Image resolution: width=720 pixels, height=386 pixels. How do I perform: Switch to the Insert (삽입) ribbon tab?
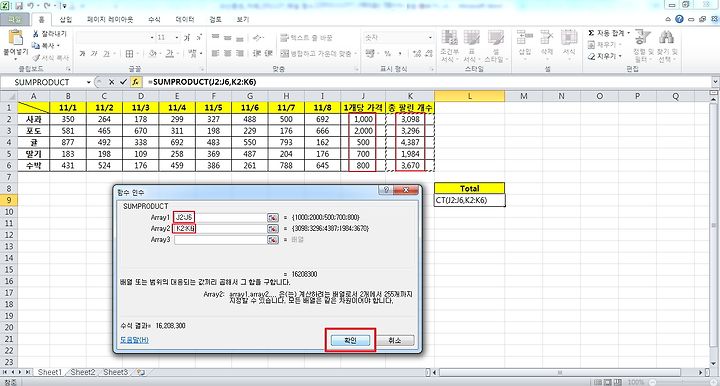[66, 20]
